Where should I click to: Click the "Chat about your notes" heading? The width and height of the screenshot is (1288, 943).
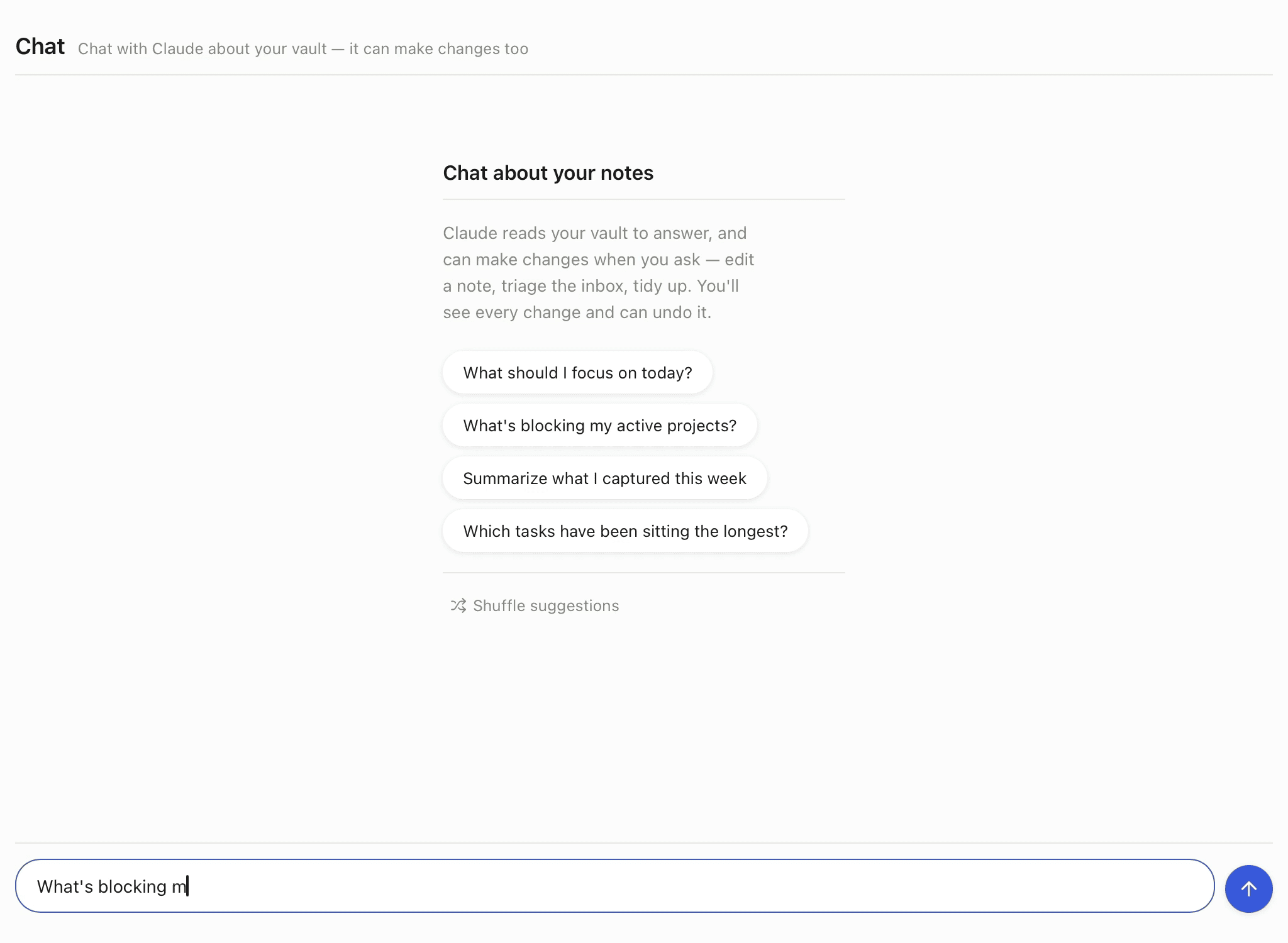[548, 173]
